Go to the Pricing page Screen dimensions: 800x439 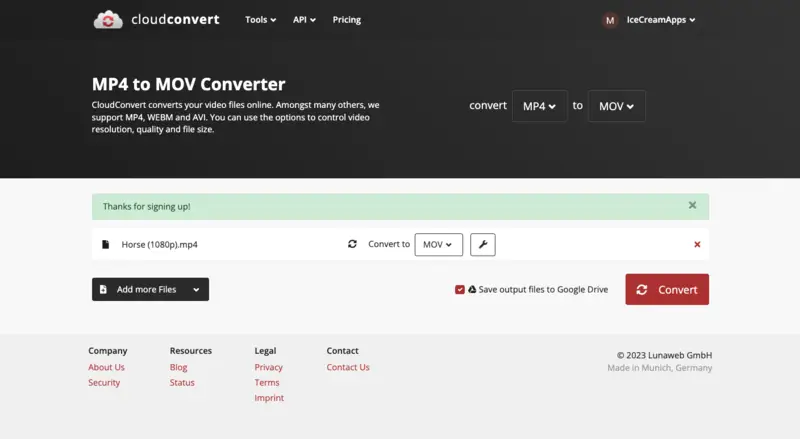[346, 20]
